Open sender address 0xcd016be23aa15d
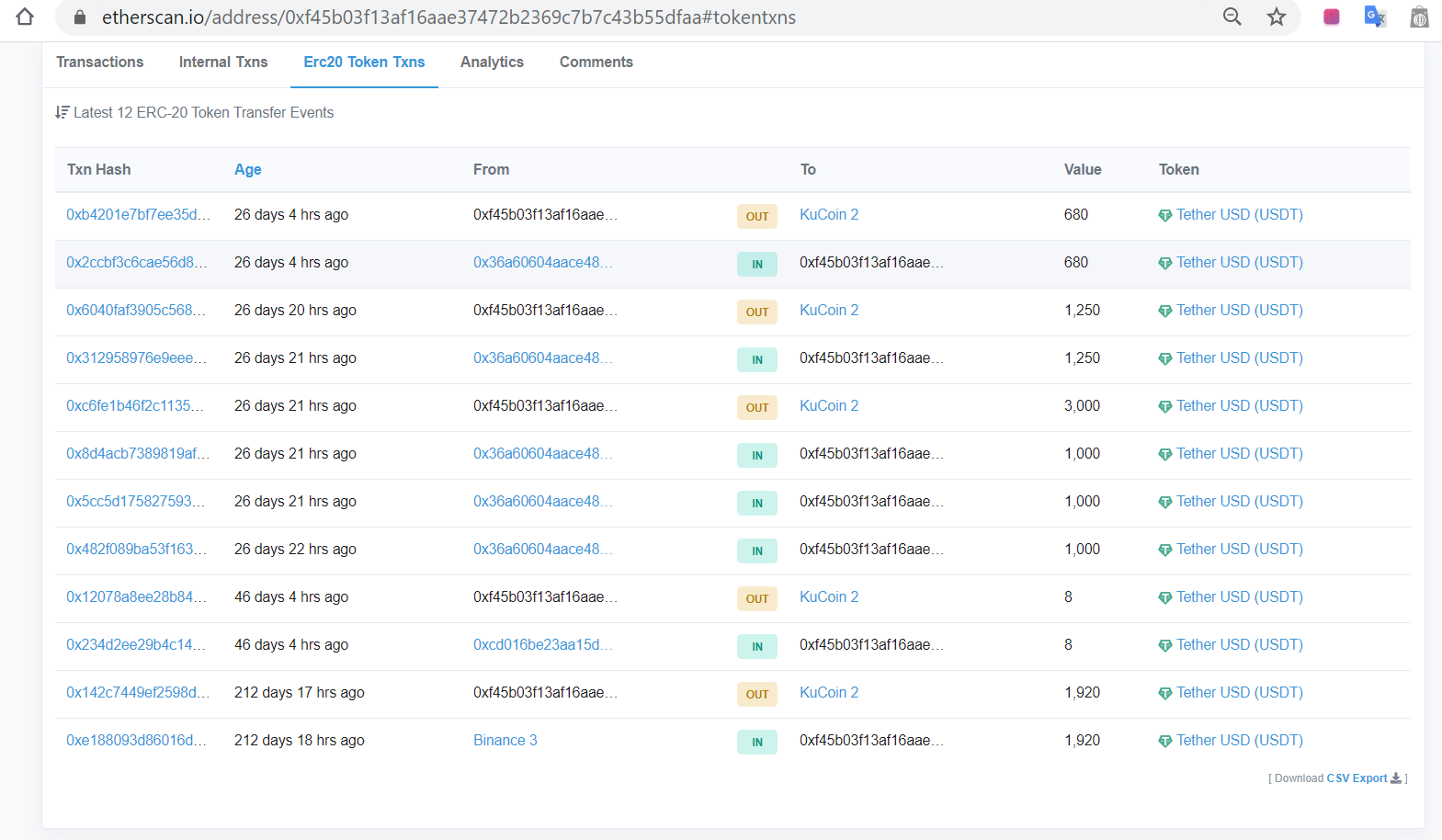This screenshot has width=1442, height=840. coord(542,644)
